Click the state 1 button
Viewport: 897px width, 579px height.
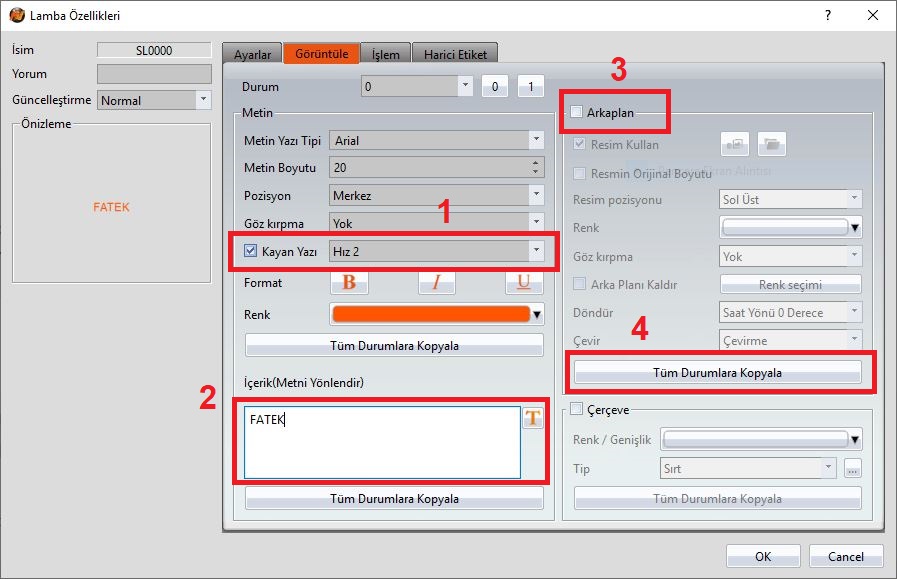(530, 87)
